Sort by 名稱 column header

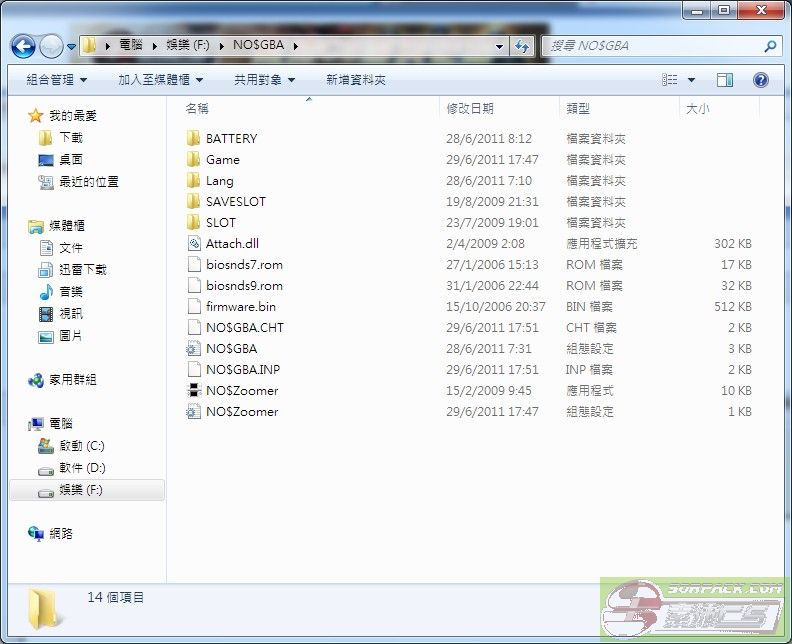(x=197, y=108)
